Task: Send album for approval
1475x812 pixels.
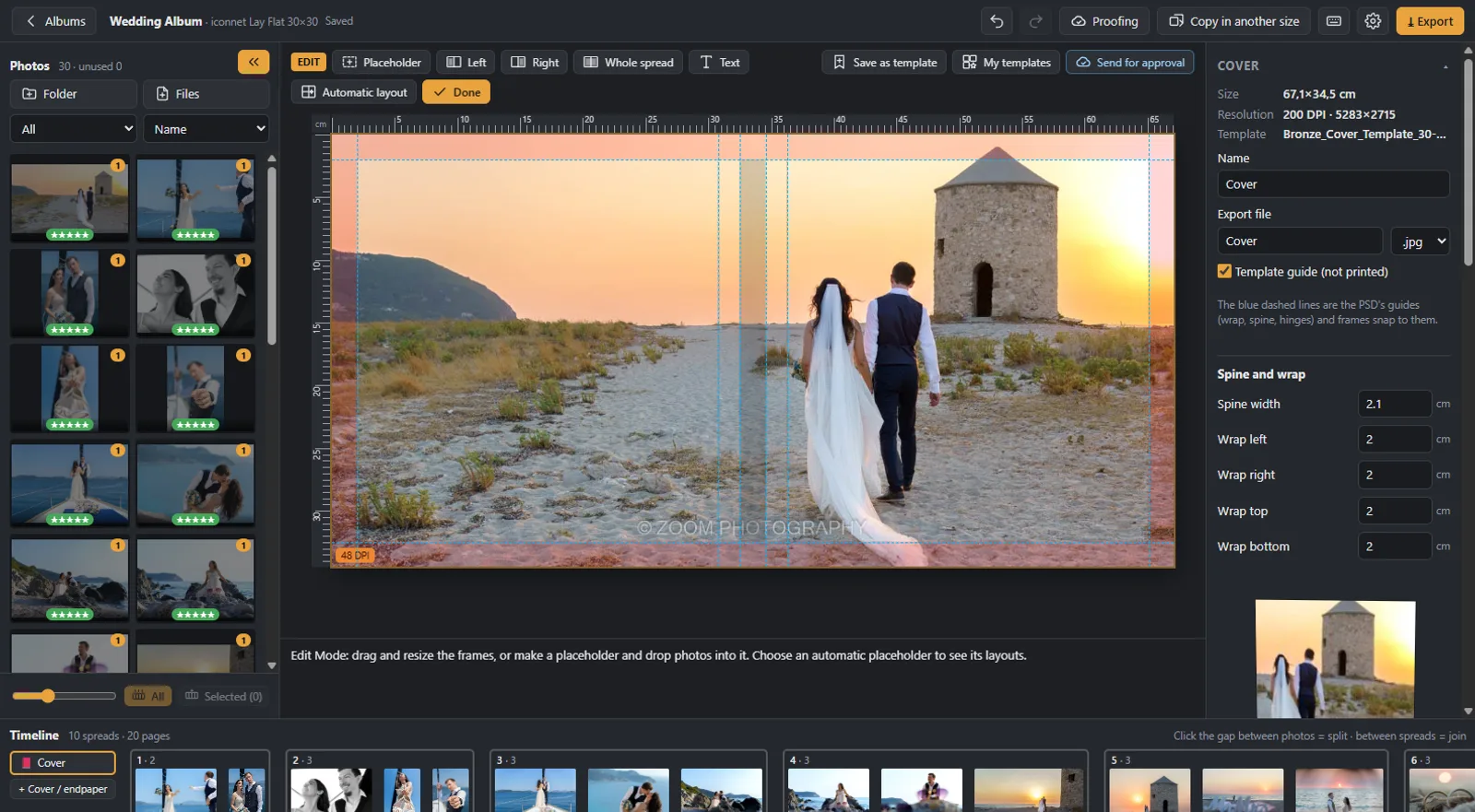Action: coord(1130,63)
